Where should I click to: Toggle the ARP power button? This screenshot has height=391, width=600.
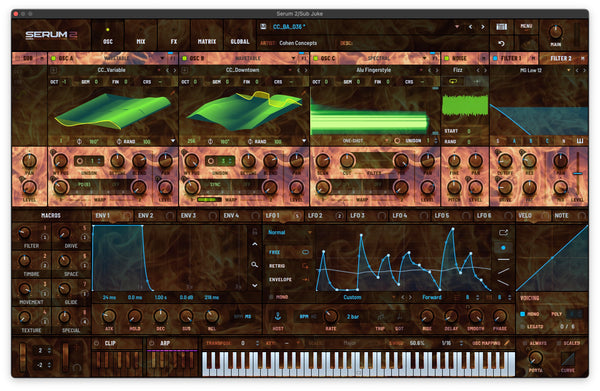[152, 343]
